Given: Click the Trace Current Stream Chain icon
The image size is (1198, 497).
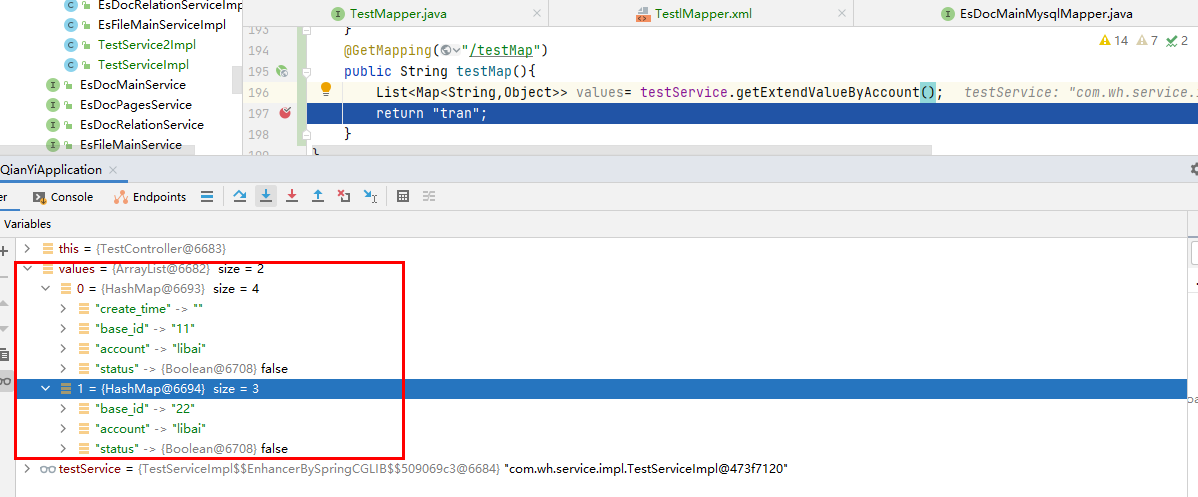Looking at the screenshot, I should [429, 197].
